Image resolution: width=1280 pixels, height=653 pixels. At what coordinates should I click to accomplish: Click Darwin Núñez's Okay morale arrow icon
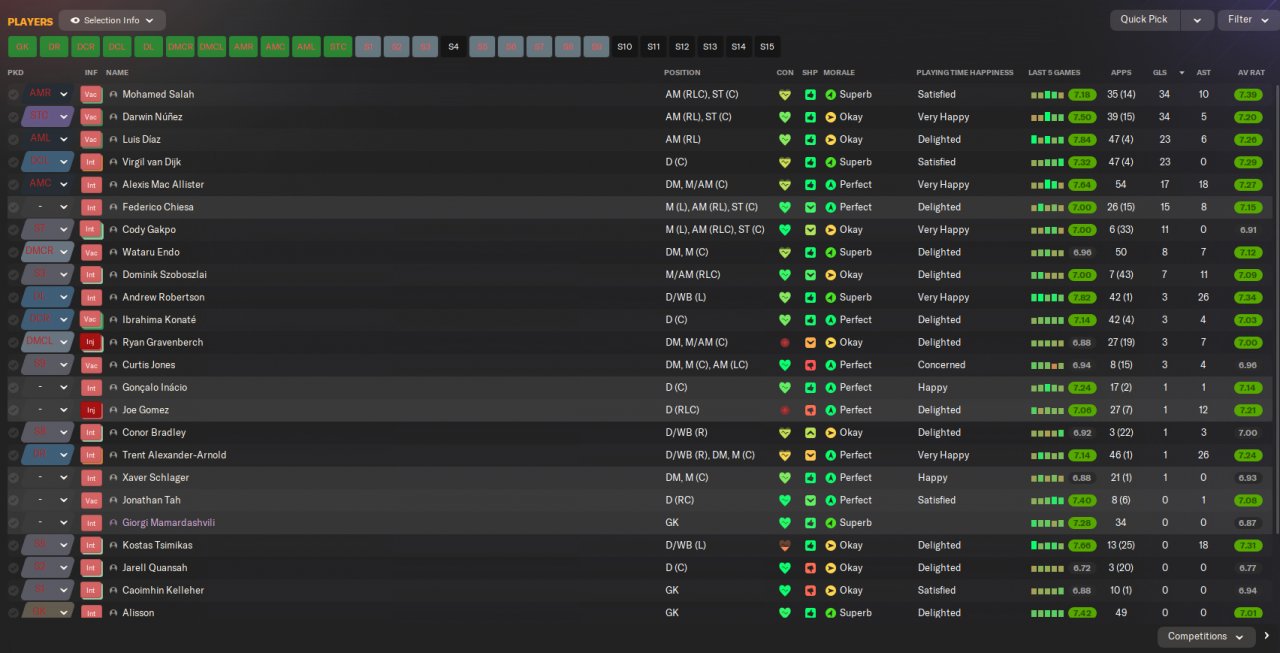click(x=831, y=117)
